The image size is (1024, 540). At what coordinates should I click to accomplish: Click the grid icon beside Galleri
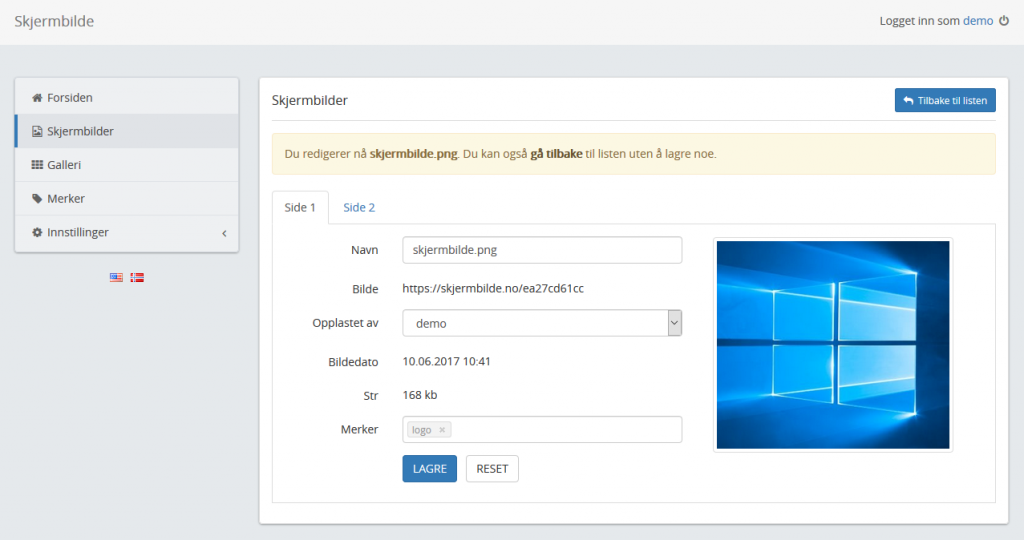pyautogui.click(x=37, y=165)
